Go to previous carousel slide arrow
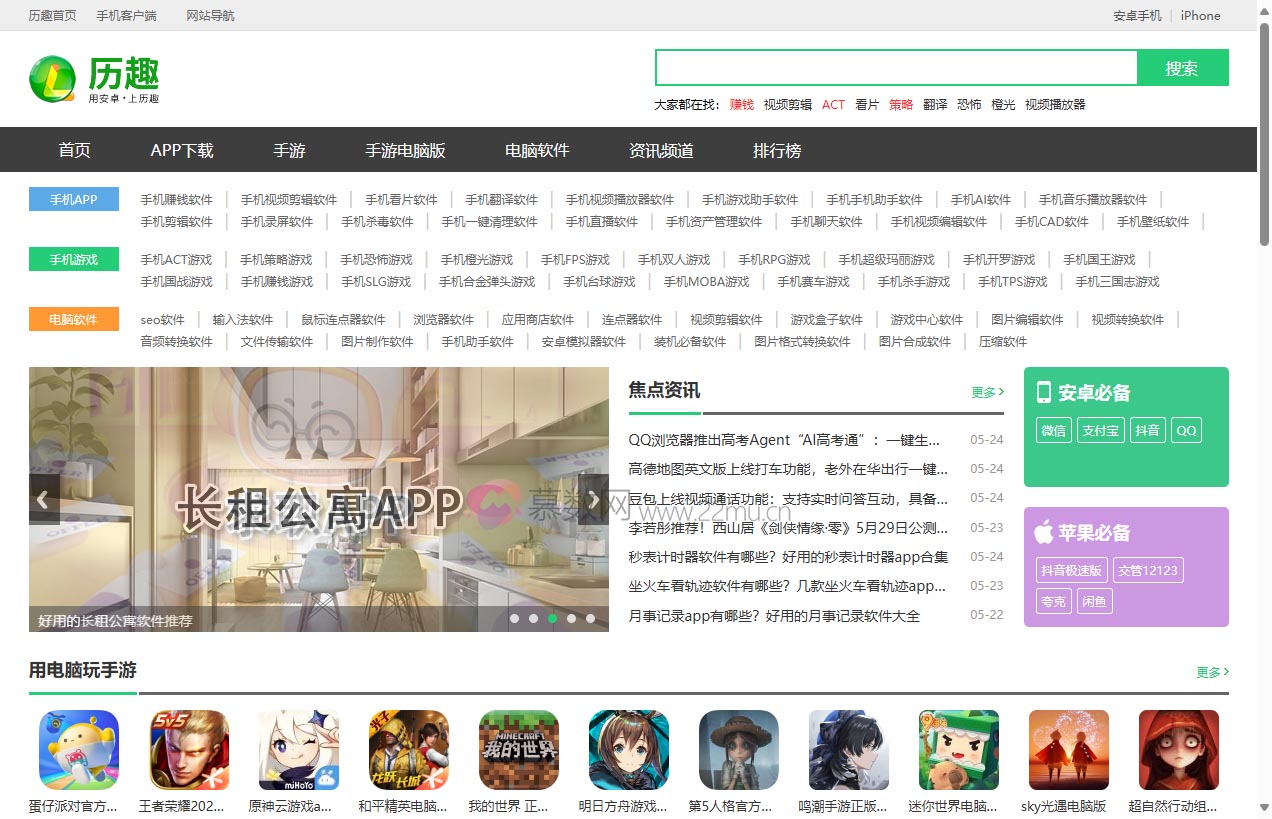This screenshot has height=819, width=1272. pyautogui.click(x=43, y=499)
